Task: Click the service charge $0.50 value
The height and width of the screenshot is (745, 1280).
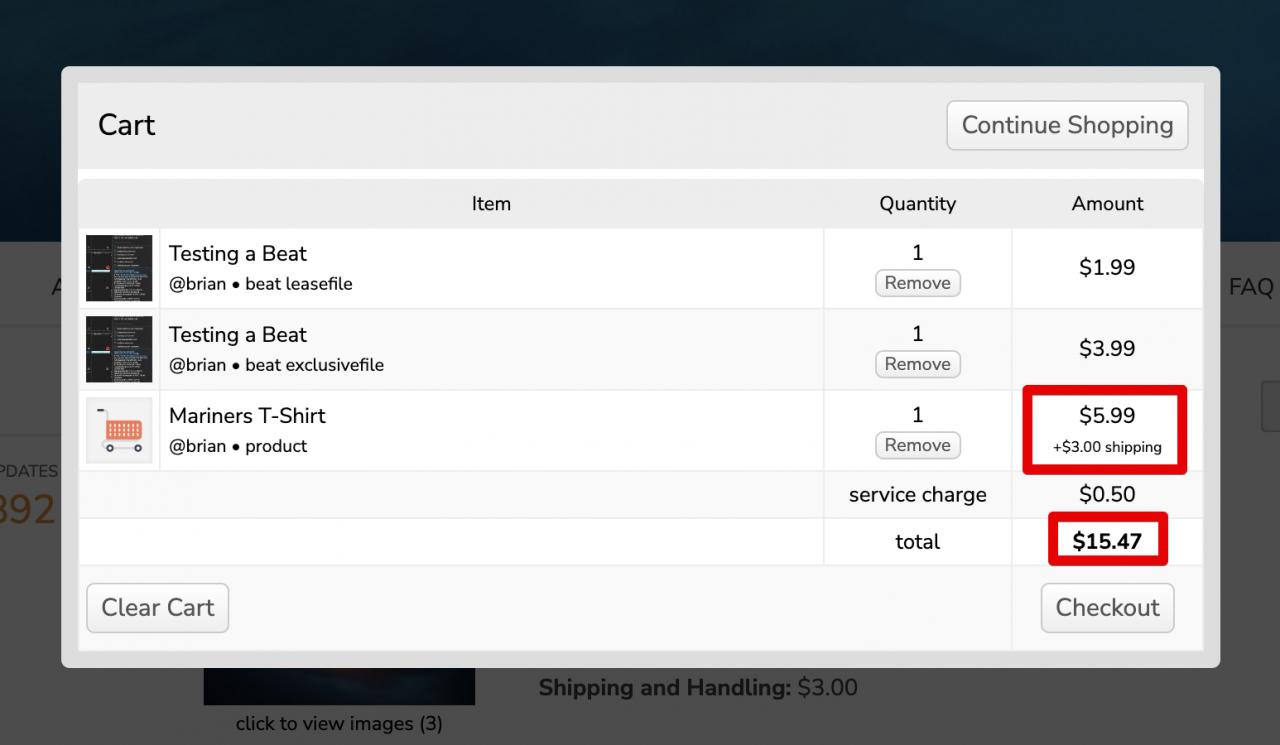Action: point(1107,494)
